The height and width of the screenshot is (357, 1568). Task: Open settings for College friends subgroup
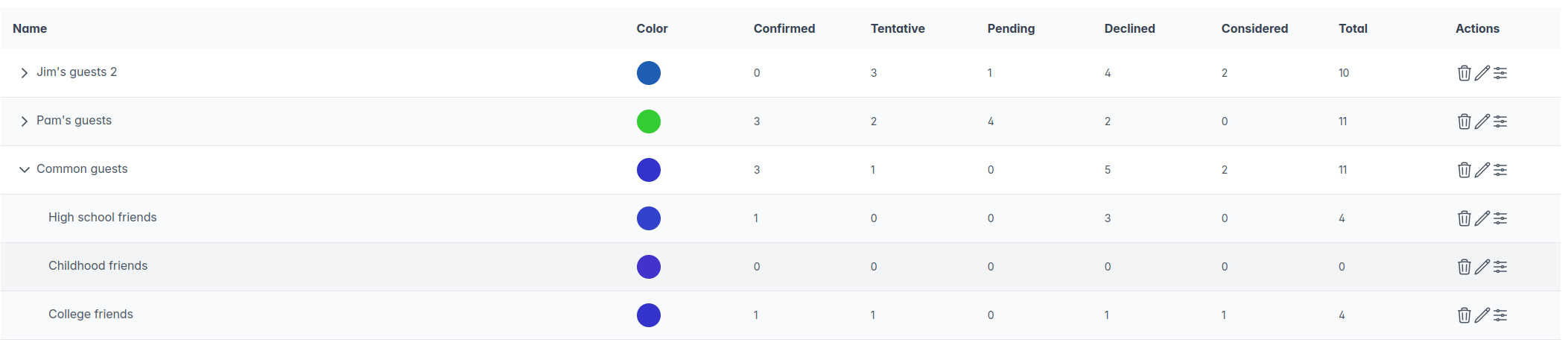(x=1500, y=315)
